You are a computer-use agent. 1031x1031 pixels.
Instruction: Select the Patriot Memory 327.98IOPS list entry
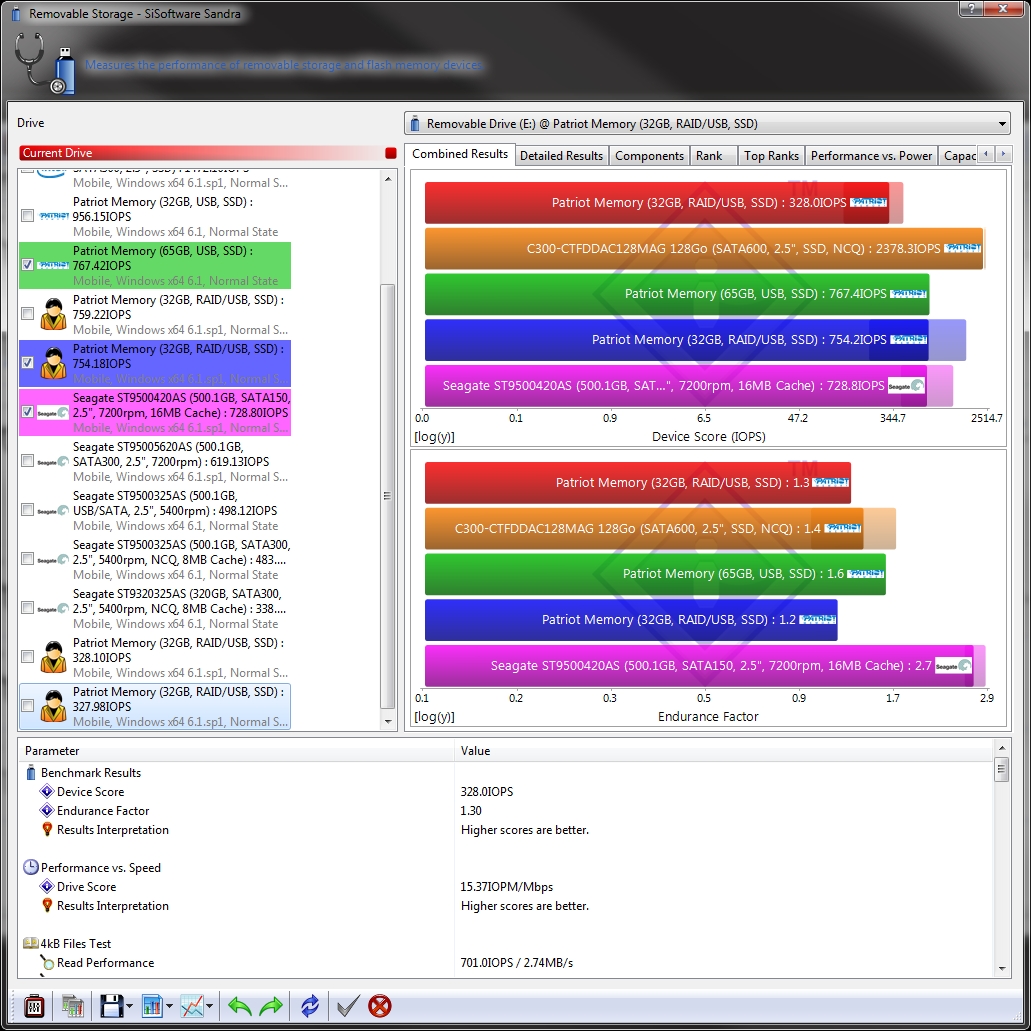tap(155, 706)
